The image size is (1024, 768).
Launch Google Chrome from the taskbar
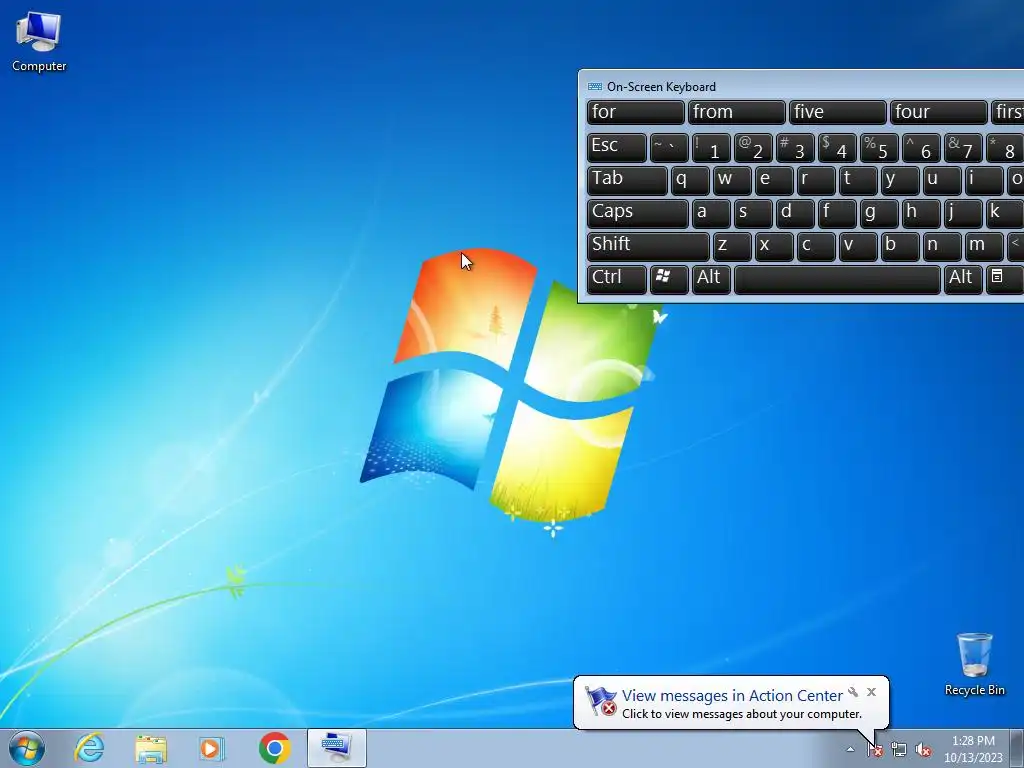(275, 748)
